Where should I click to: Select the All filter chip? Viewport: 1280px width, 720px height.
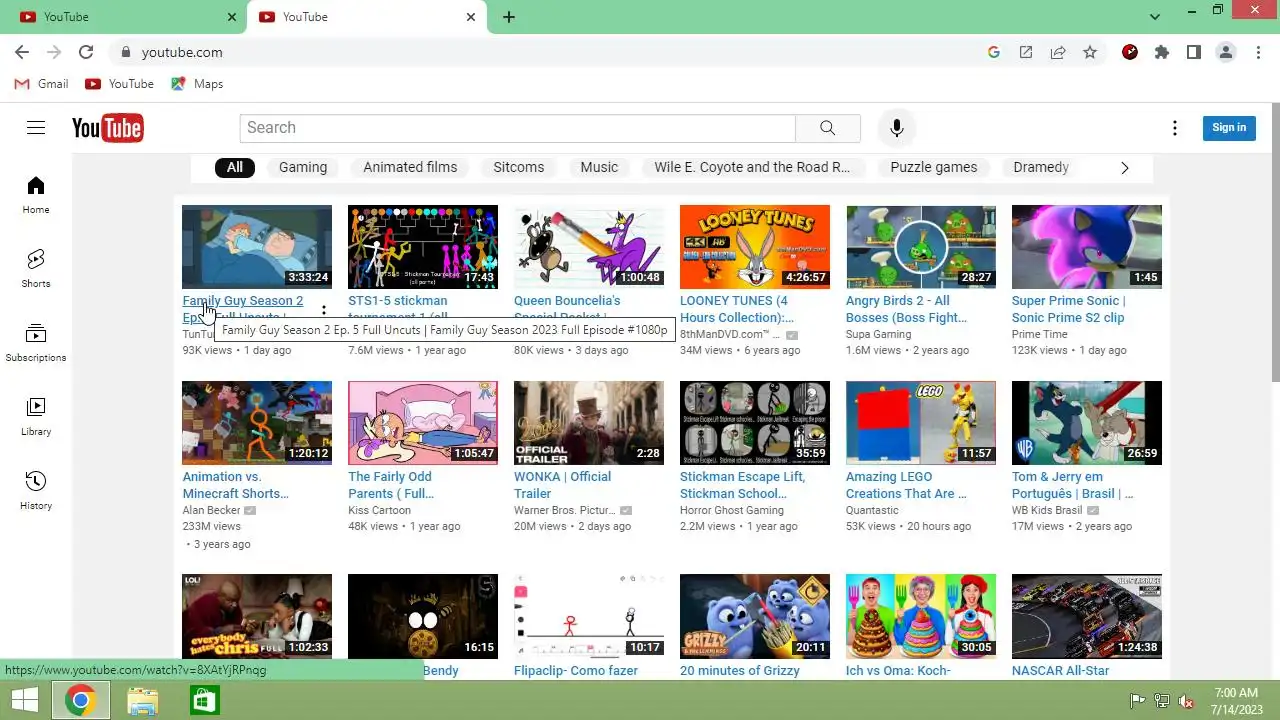[235, 167]
